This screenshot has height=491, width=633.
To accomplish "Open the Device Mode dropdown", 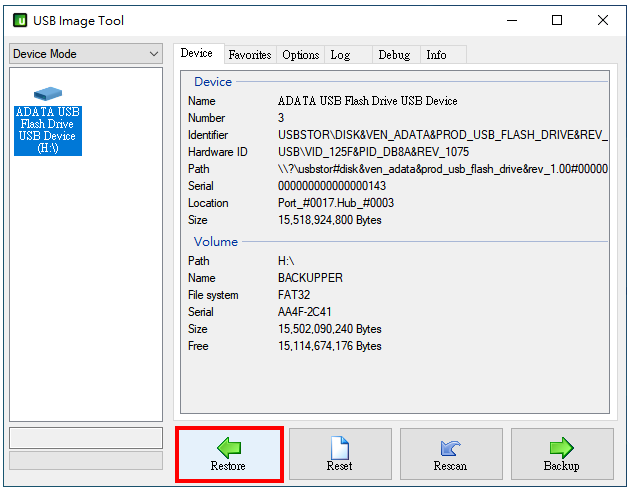I will (86, 54).
